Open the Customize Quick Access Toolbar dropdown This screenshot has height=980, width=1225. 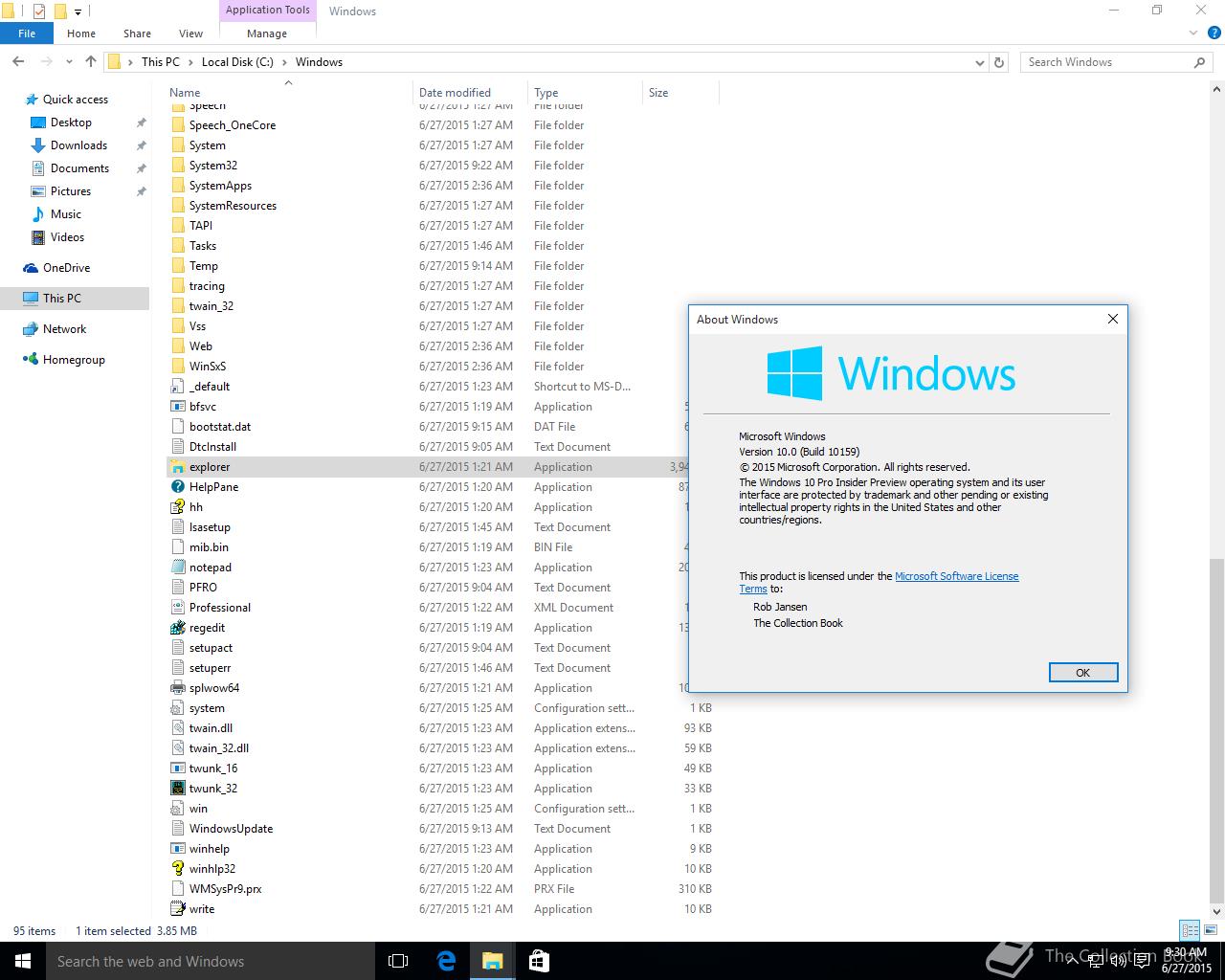[78, 11]
